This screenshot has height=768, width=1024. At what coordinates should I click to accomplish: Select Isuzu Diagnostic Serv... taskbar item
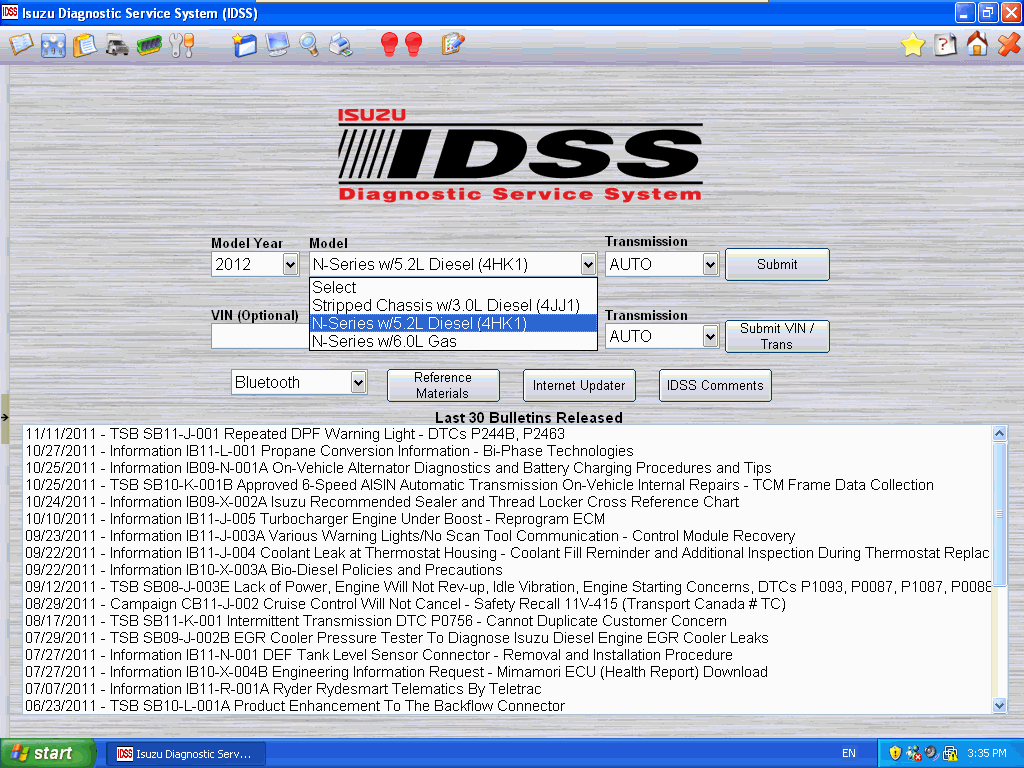(x=185, y=754)
